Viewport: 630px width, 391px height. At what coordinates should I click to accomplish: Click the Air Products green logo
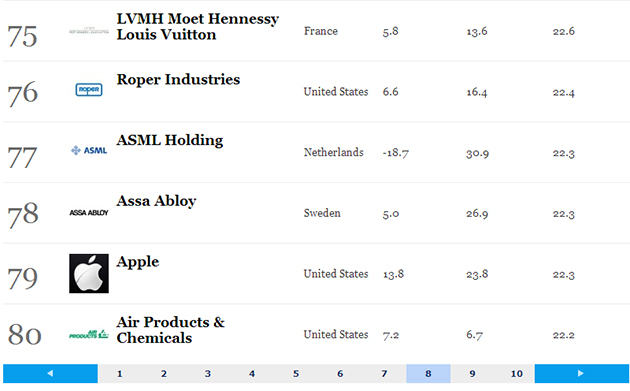click(x=89, y=334)
